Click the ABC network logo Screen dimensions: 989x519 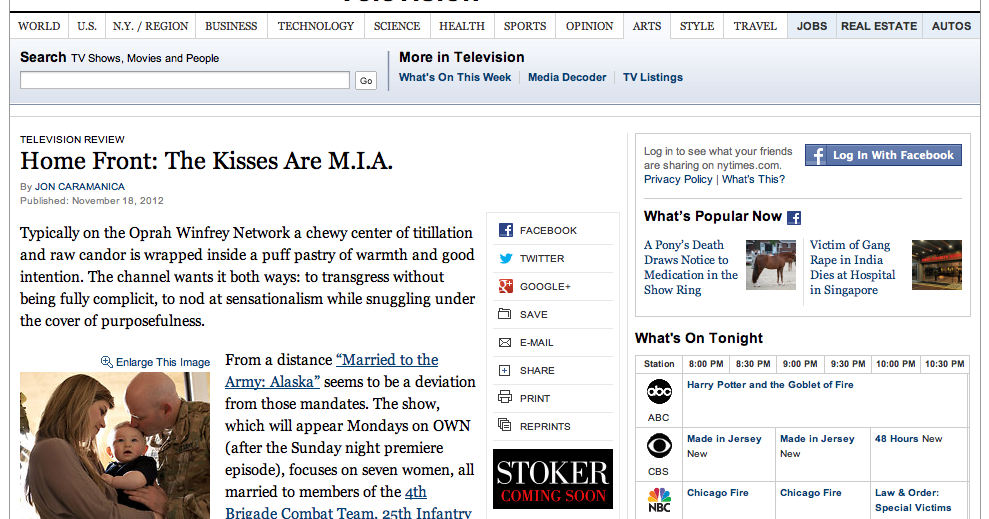659,392
